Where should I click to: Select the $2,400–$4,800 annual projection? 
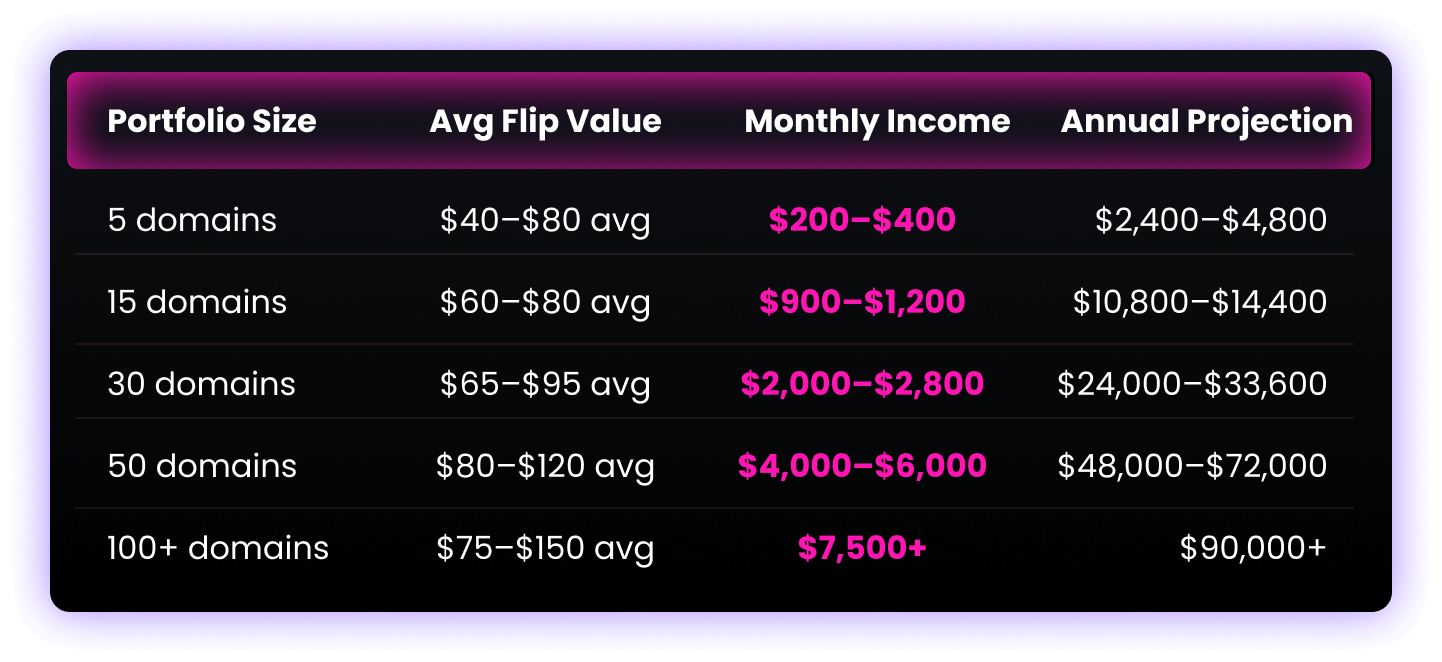(1210, 220)
